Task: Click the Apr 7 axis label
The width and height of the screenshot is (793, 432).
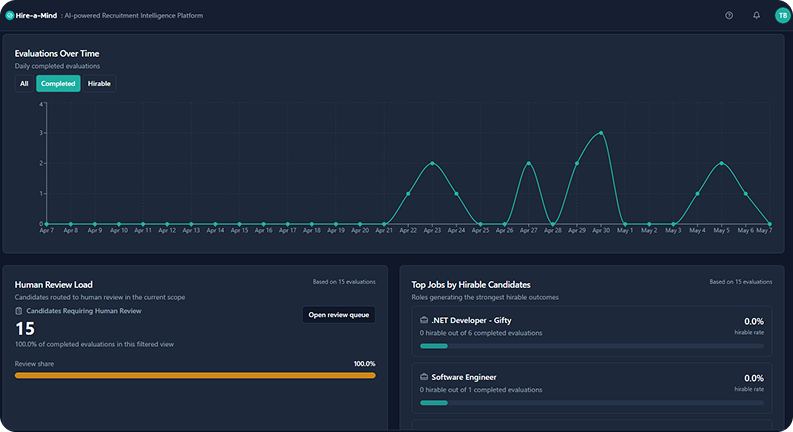Action: click(47, 231)
